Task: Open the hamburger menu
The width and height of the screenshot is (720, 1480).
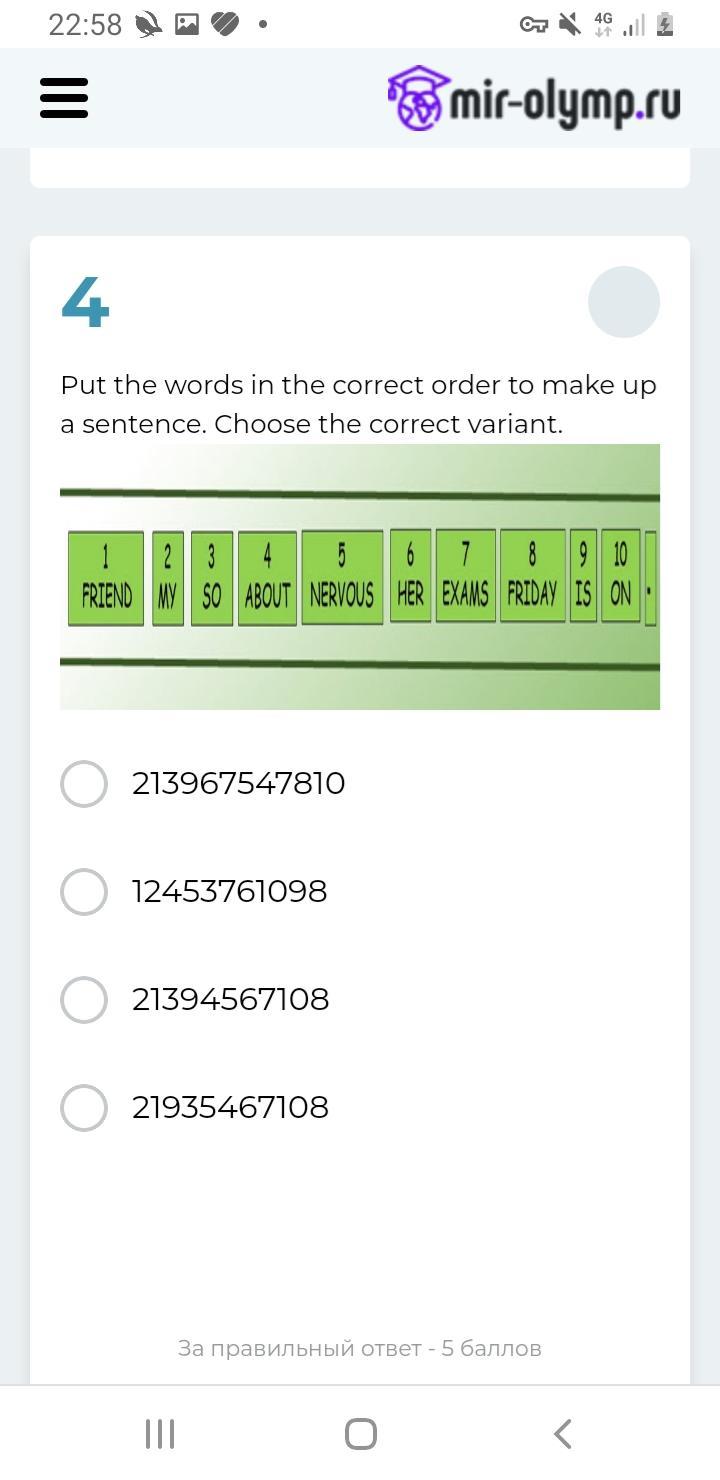Action: click(x=64, y=98)
